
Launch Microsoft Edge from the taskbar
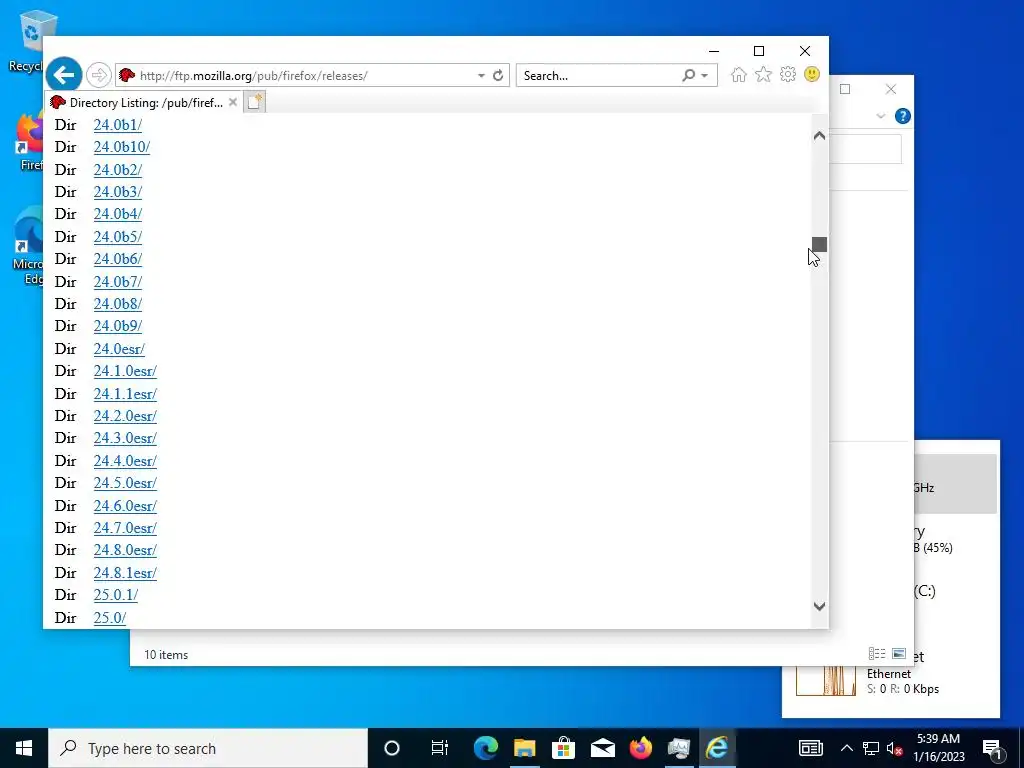pyautogui.click(x=486, y=748)
